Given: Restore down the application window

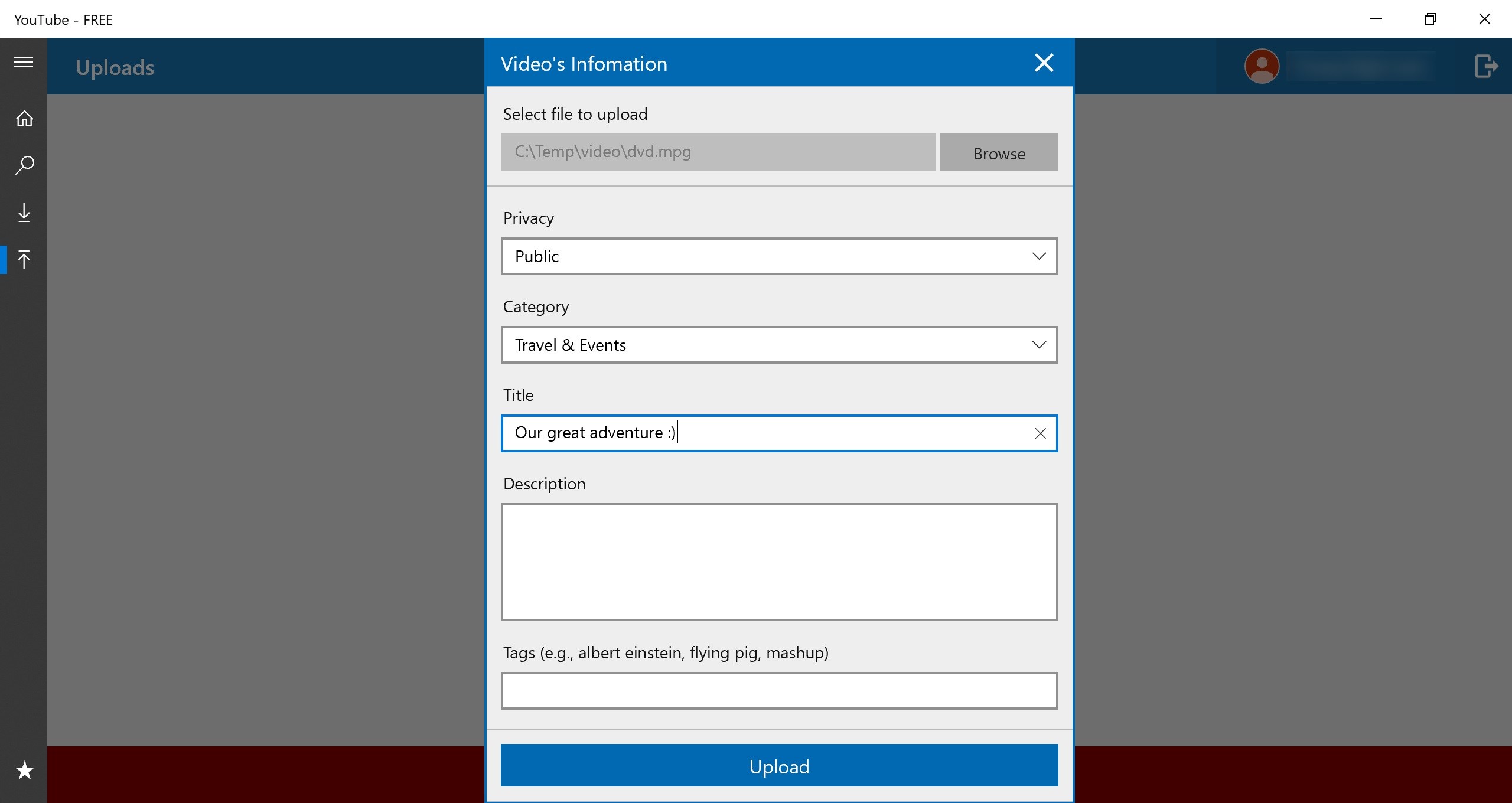Looking at the screenshot, I should click(1430, 19).
